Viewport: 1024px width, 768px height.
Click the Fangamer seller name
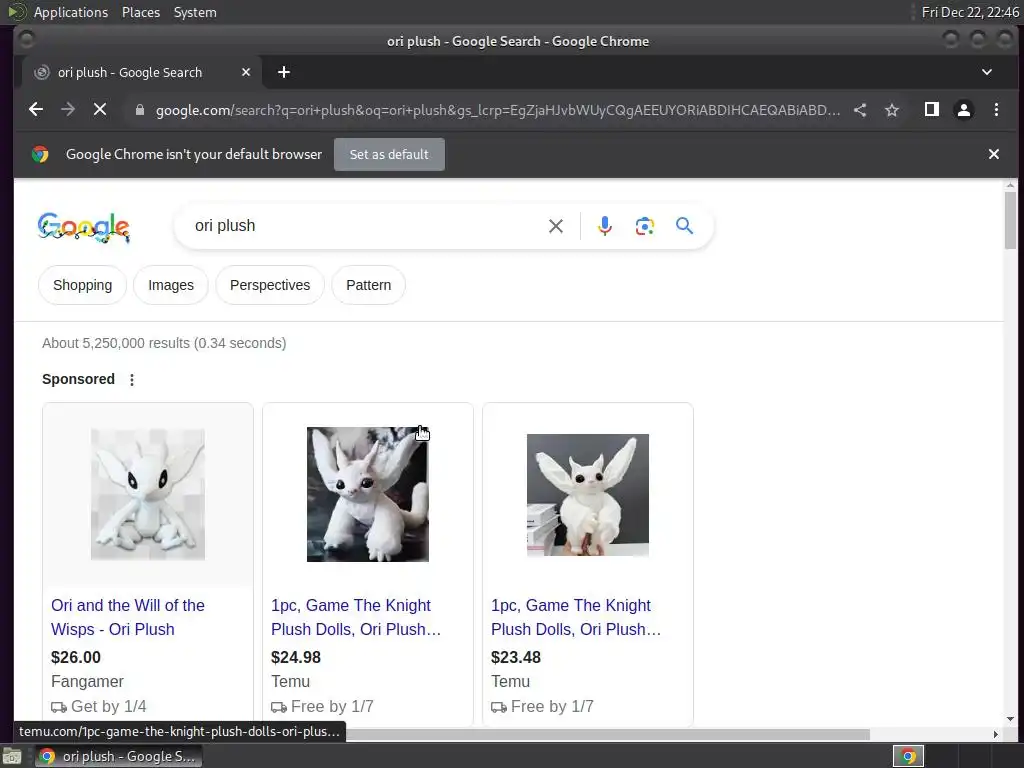click(x=88, y=681)
